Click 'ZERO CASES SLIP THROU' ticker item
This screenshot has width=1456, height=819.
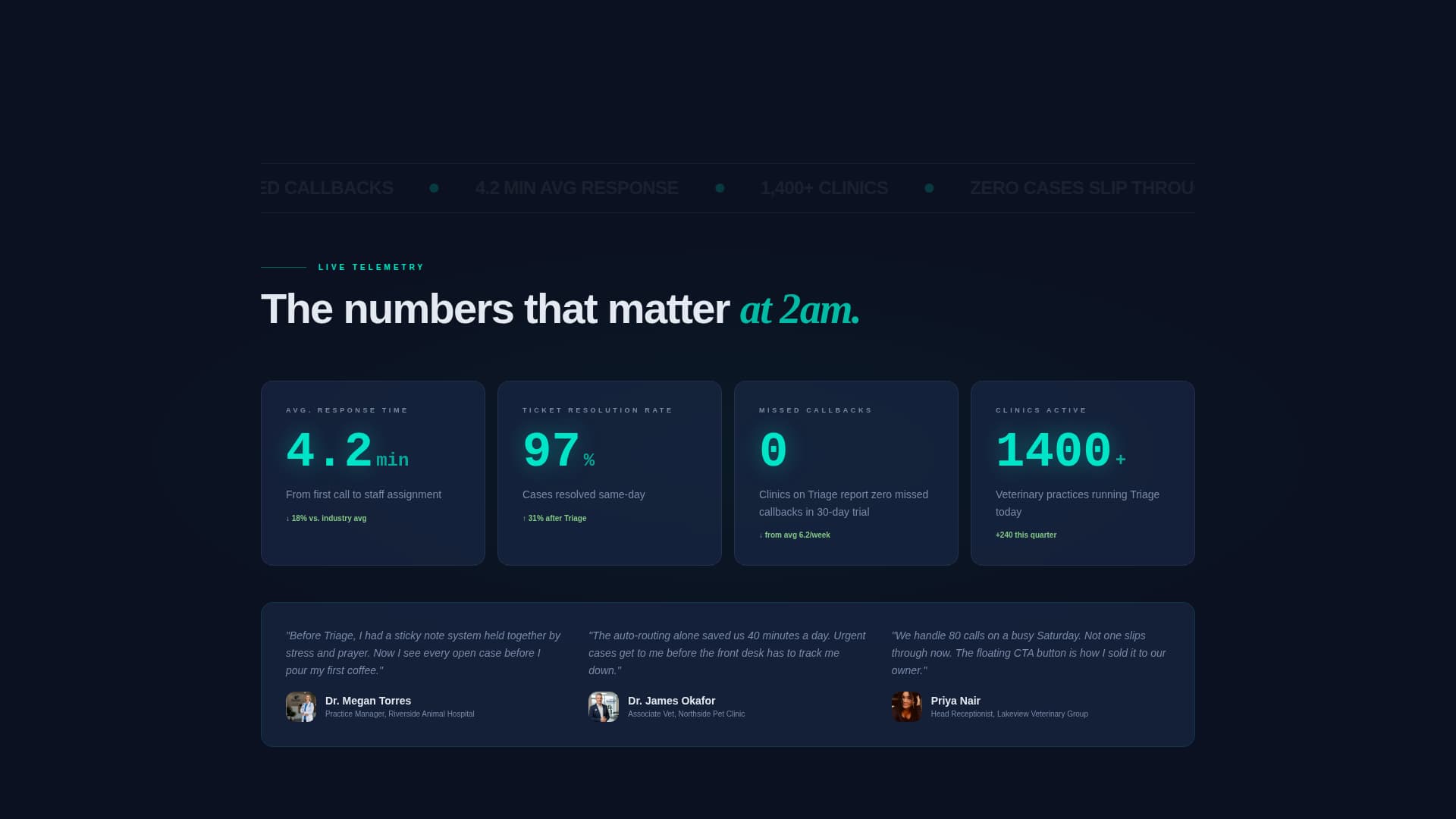point(1082,188)
